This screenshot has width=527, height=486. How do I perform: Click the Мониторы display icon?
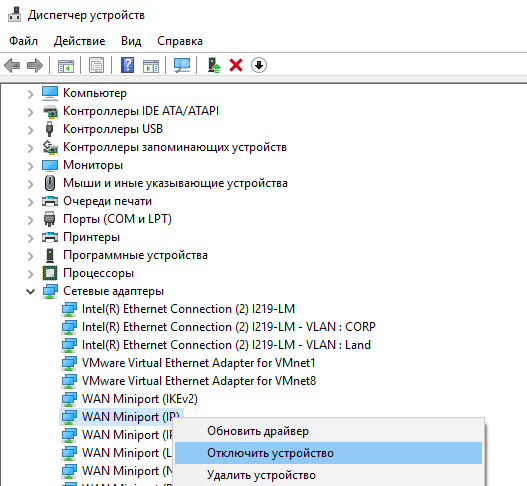click(50, 165)
